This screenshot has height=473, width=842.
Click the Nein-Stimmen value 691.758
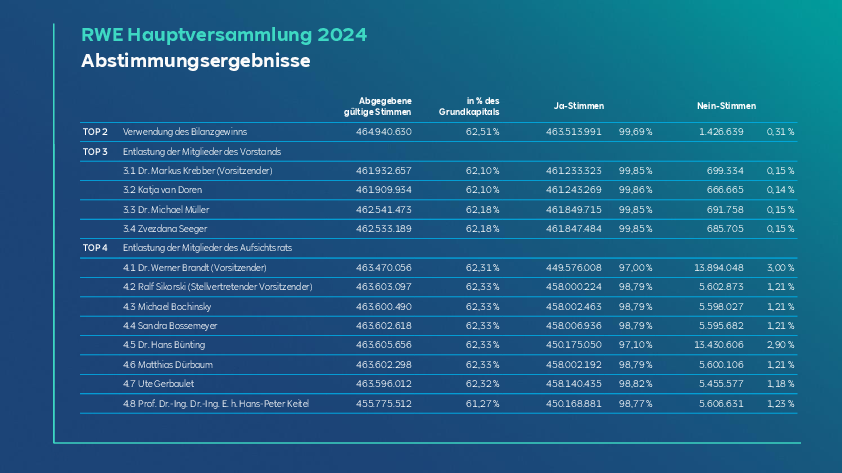(725, 210)
